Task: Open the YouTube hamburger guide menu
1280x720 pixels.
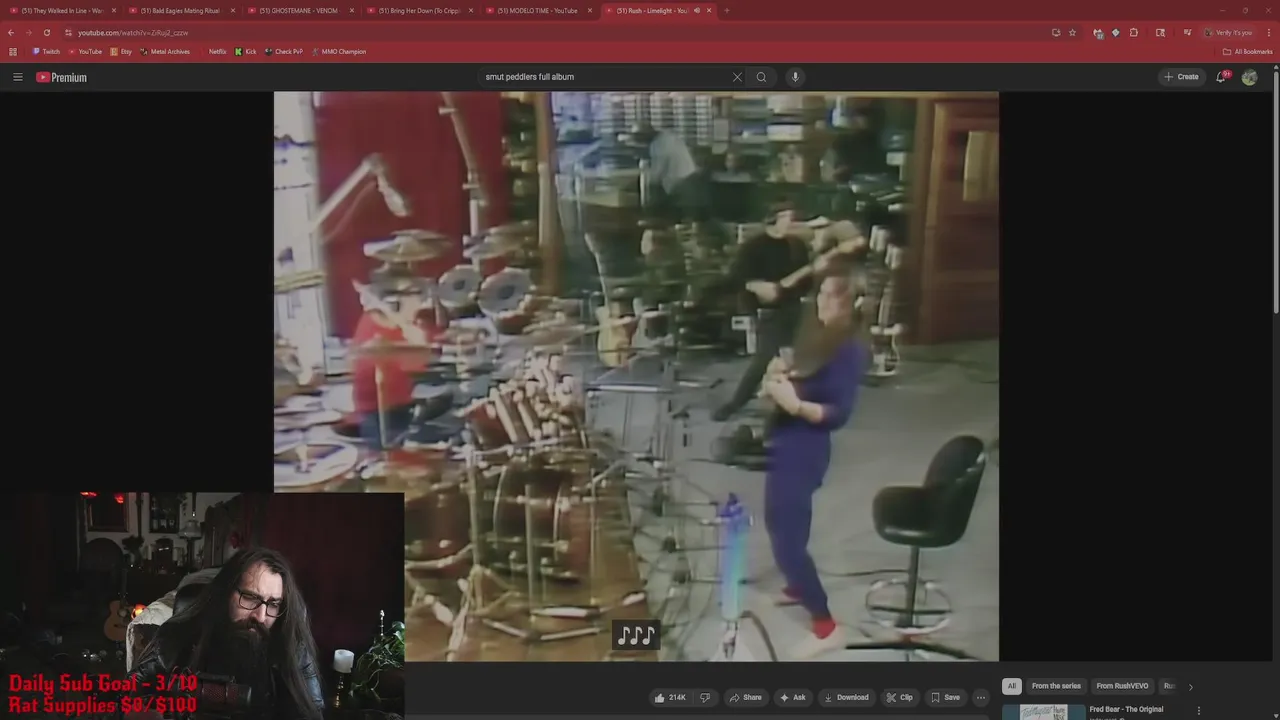Action: (x=17, y=77)
